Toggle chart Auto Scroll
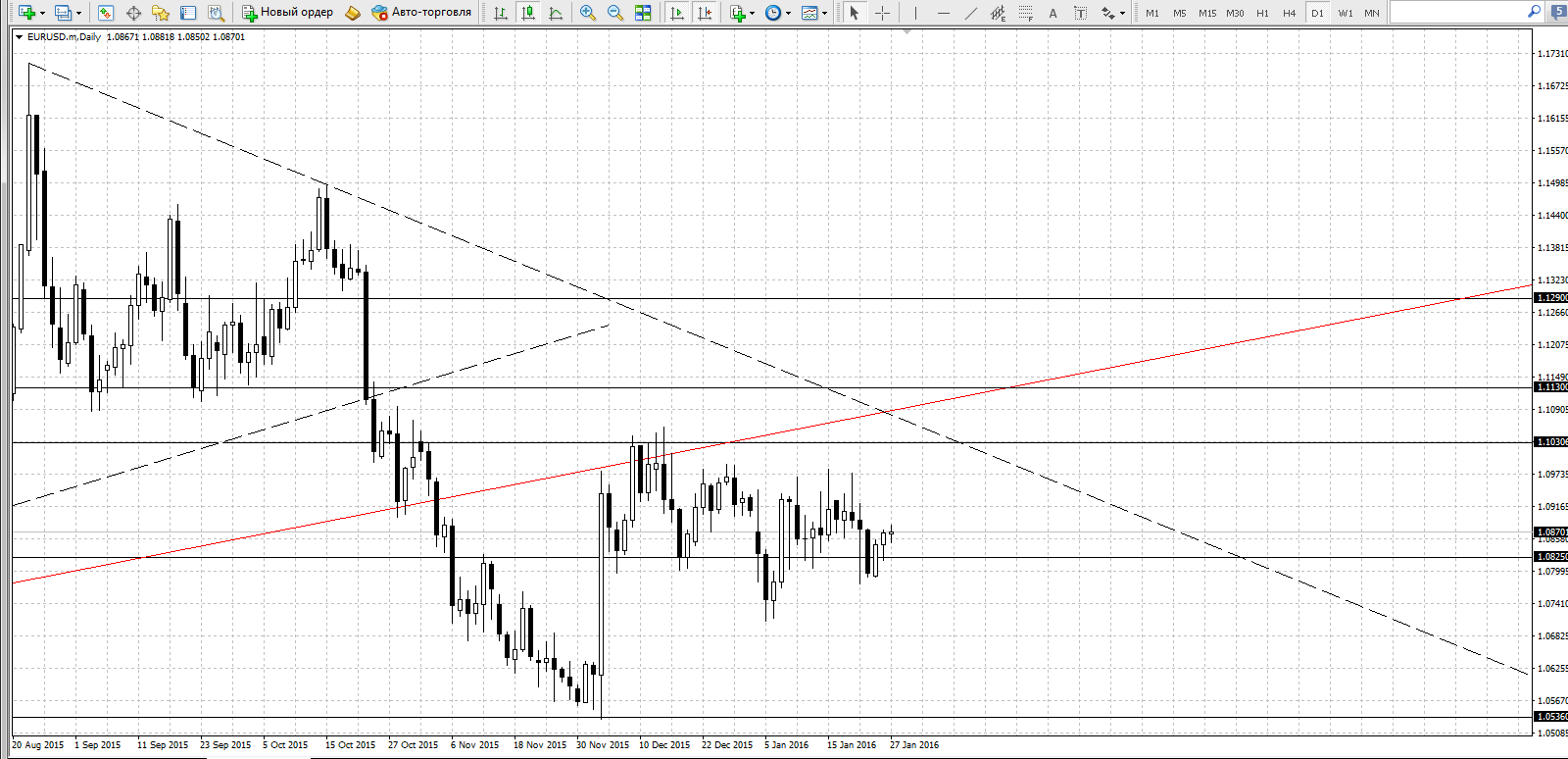 (x=677, y=13)
